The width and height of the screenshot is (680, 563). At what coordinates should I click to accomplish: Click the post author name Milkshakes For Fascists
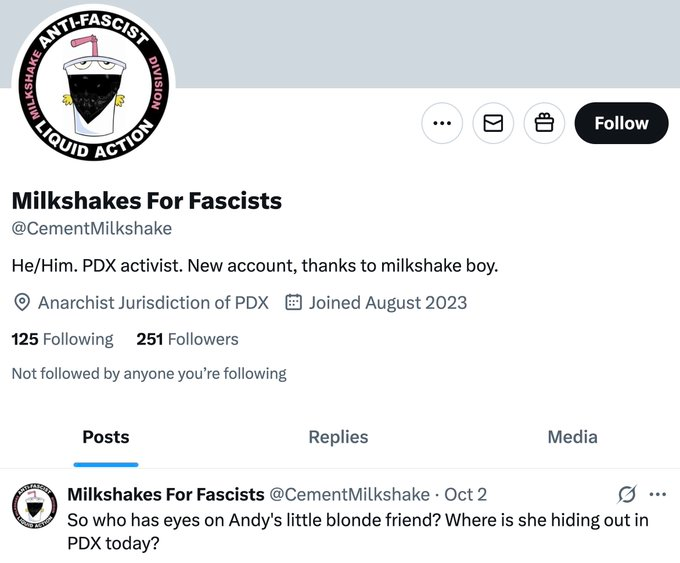[166, 494]
